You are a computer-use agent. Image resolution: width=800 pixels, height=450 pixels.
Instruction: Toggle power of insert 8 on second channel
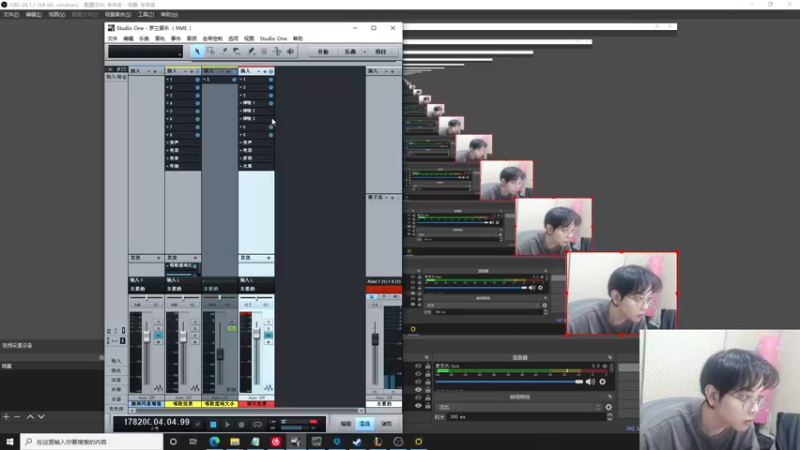tap(197, 135)
